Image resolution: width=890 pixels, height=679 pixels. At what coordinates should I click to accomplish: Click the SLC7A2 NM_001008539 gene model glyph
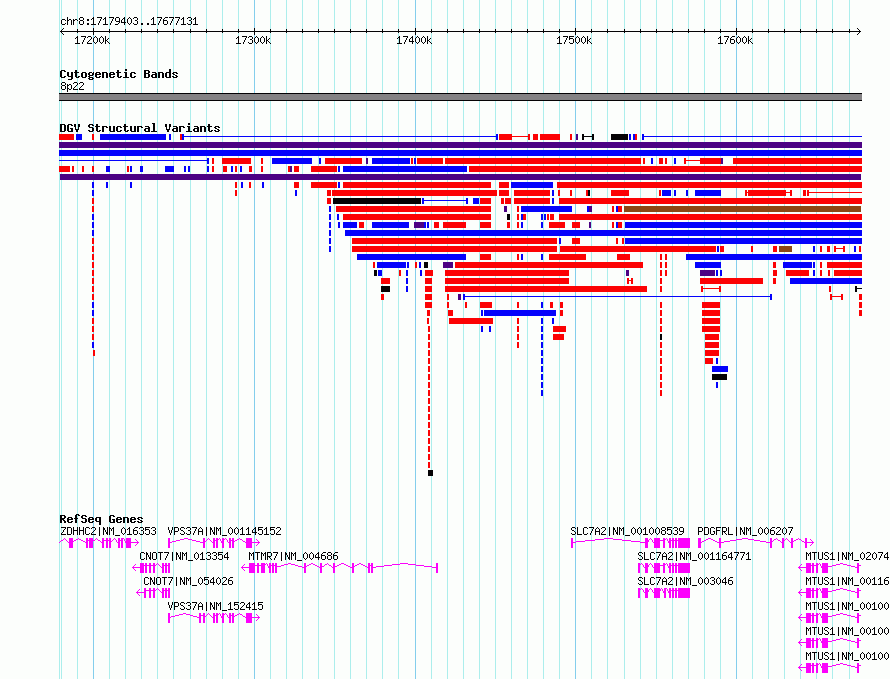pyautogui.click(x=631, y=543)
